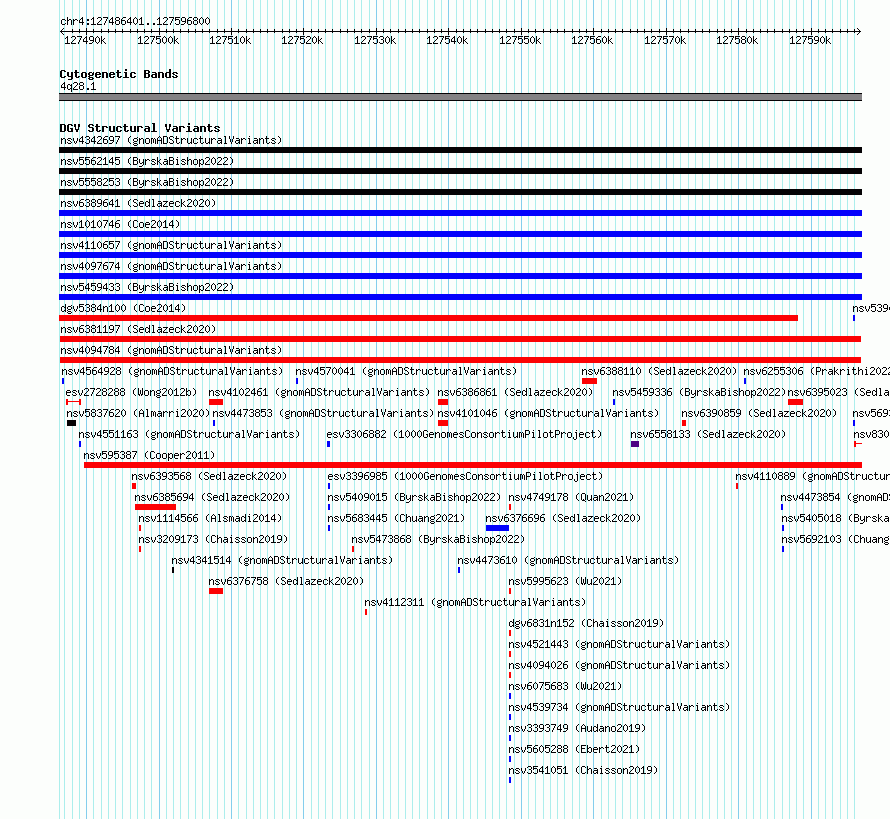
Task: Click the red glyph under nsv6386861
Action: 443,402
